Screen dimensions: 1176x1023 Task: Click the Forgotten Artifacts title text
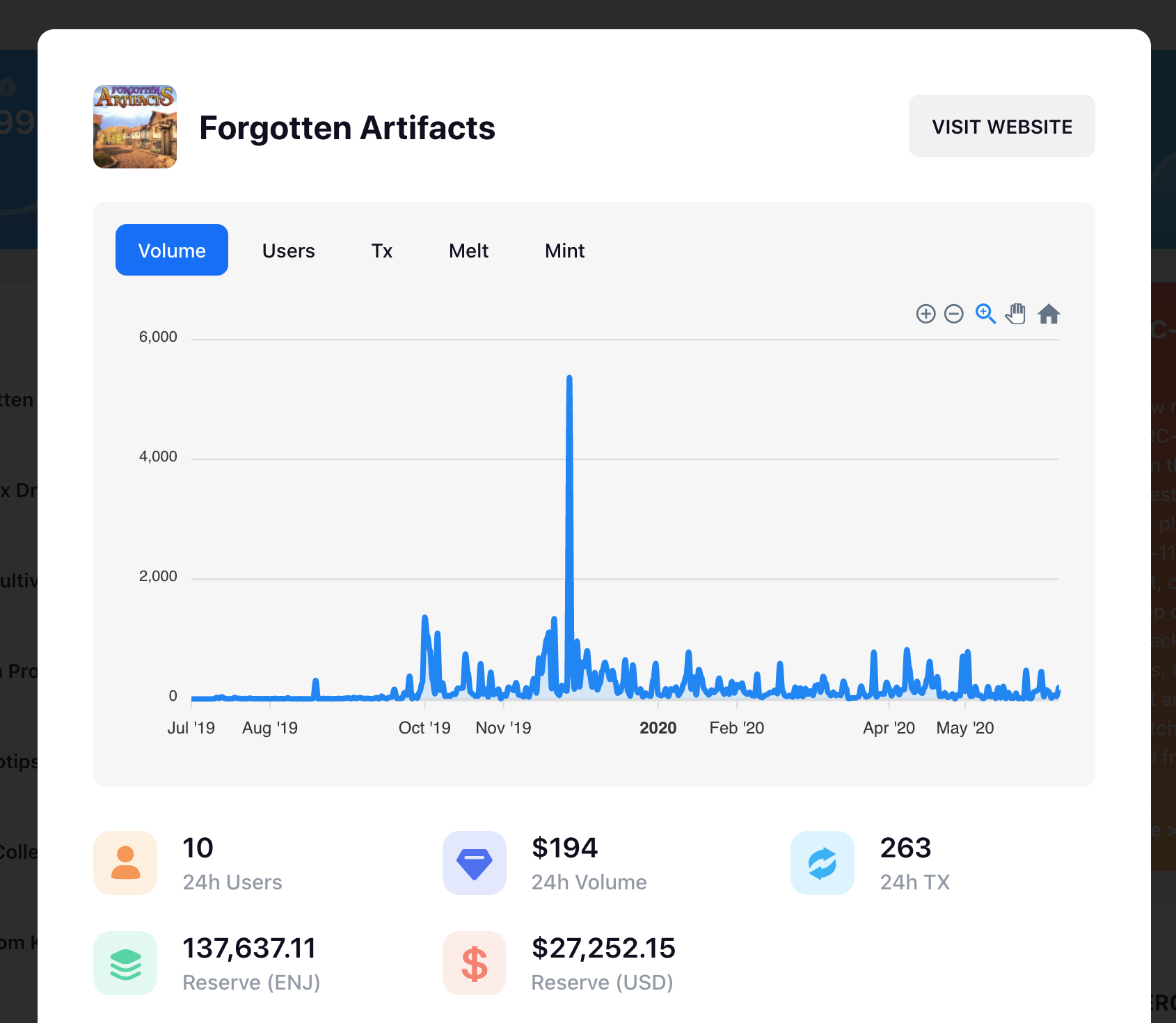coord(347,127)
